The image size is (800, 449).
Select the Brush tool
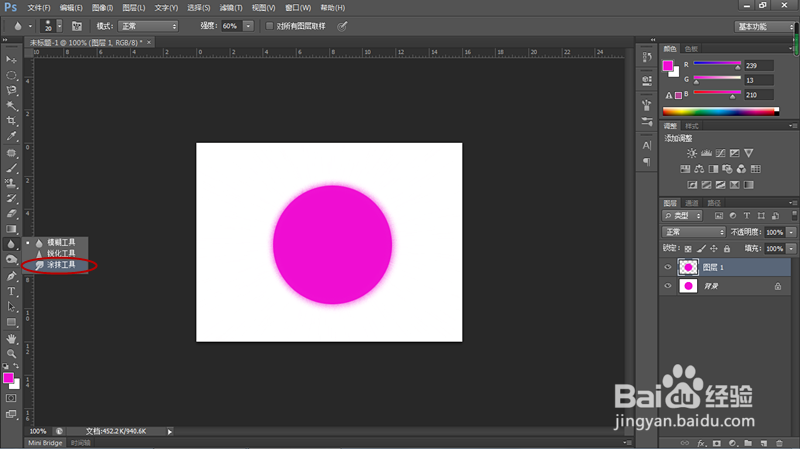11,168
